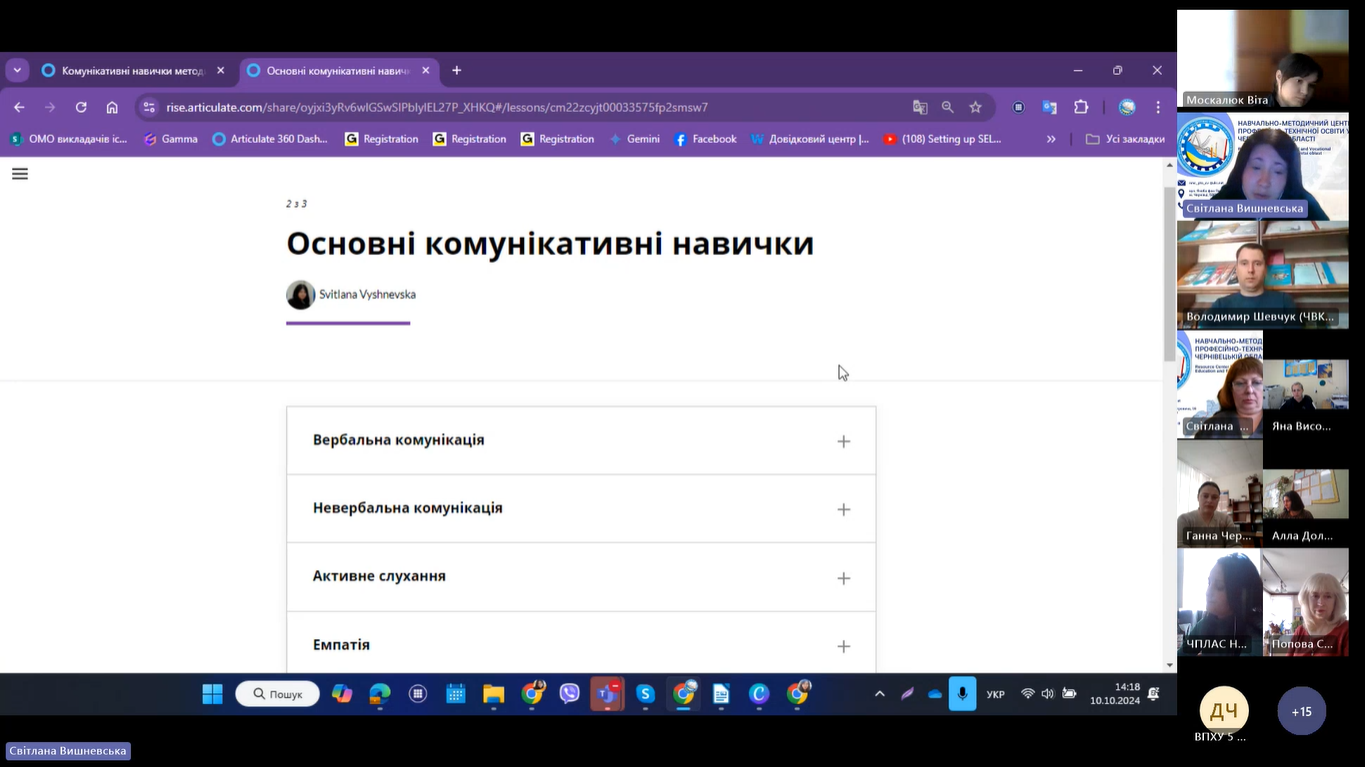This screenshot has height=767, width=1365.
Task: Click the translate page icon in address bar
Action: pyautogui.click(x=920, y=107)
